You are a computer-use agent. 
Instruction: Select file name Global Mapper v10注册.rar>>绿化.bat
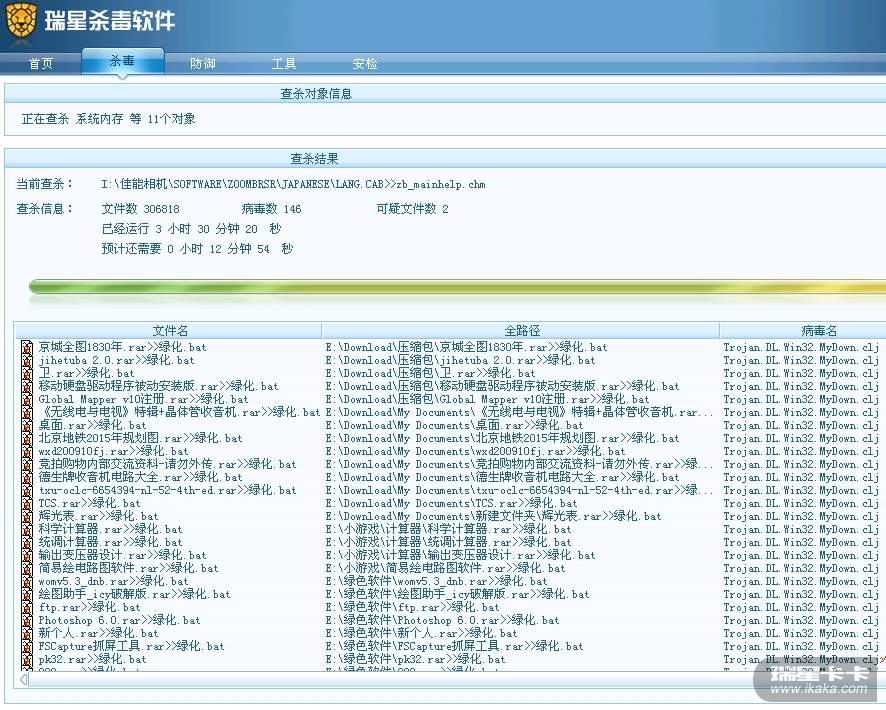tap(144, 399)
